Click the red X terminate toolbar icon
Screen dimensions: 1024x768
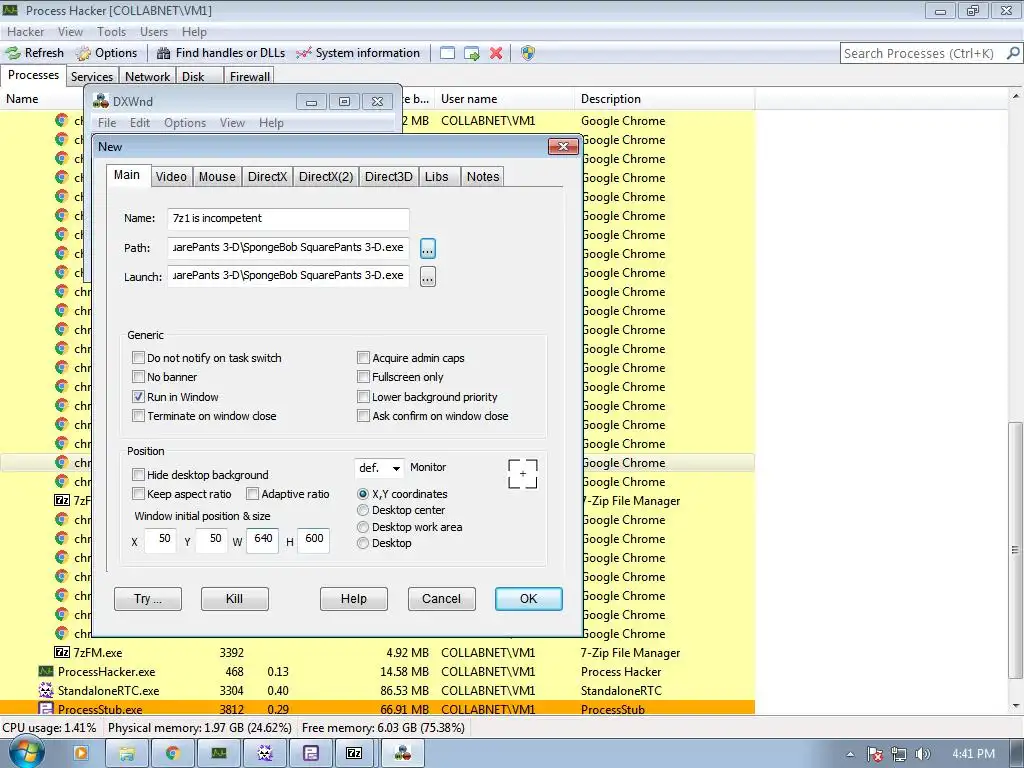tap(496, 53)
